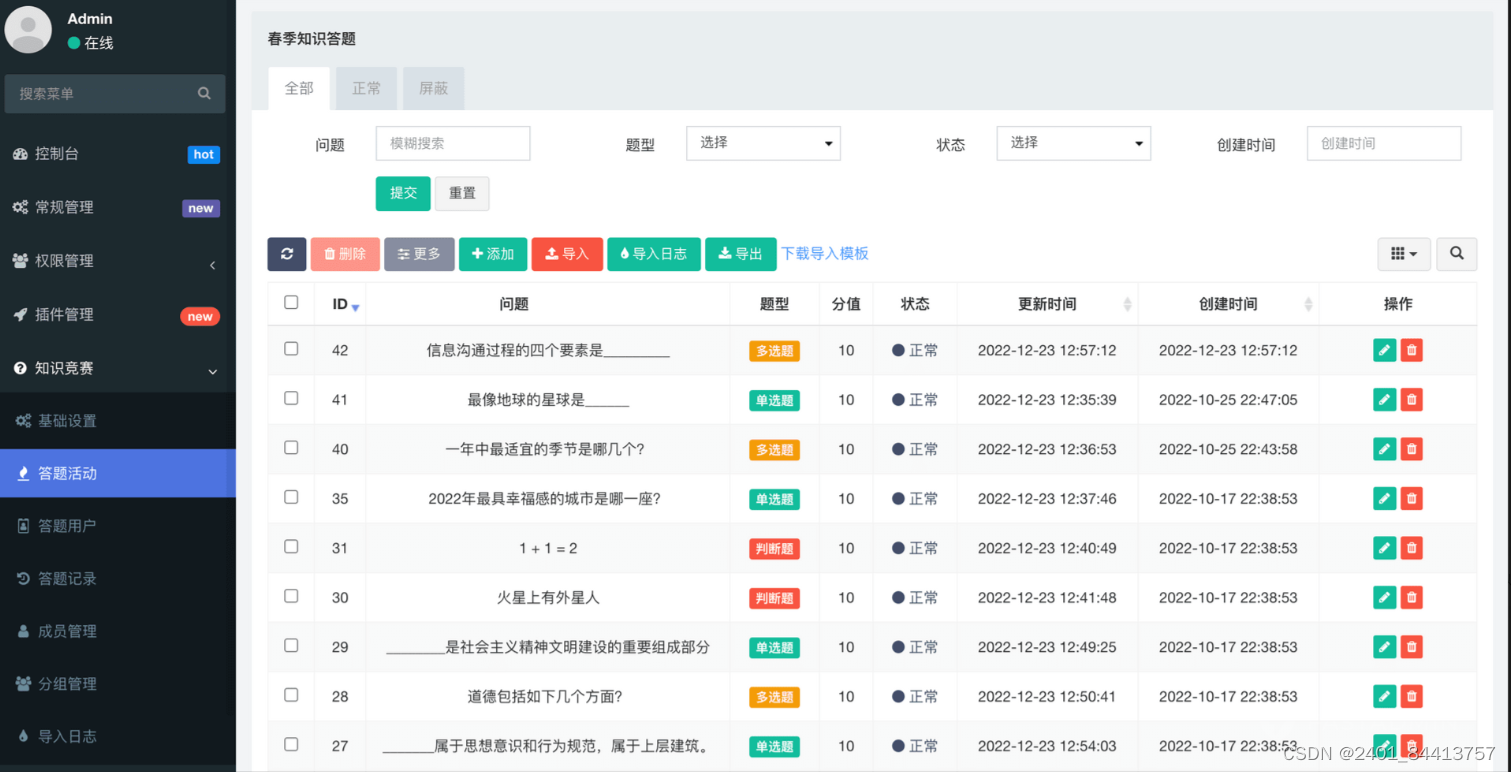Tick the checkbox for row ID 41

[x=291, y=398]
